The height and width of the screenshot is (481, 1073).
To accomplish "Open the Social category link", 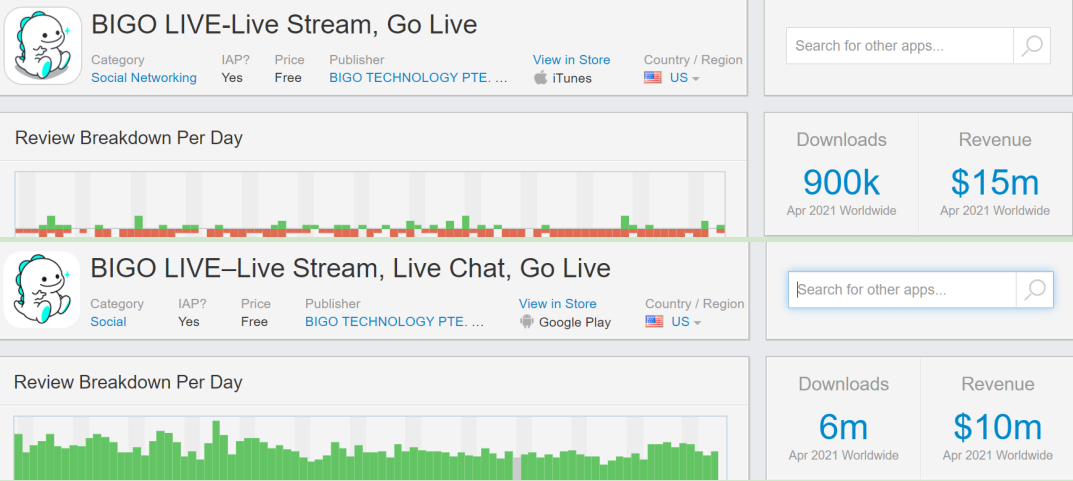I will pos(108,322).
